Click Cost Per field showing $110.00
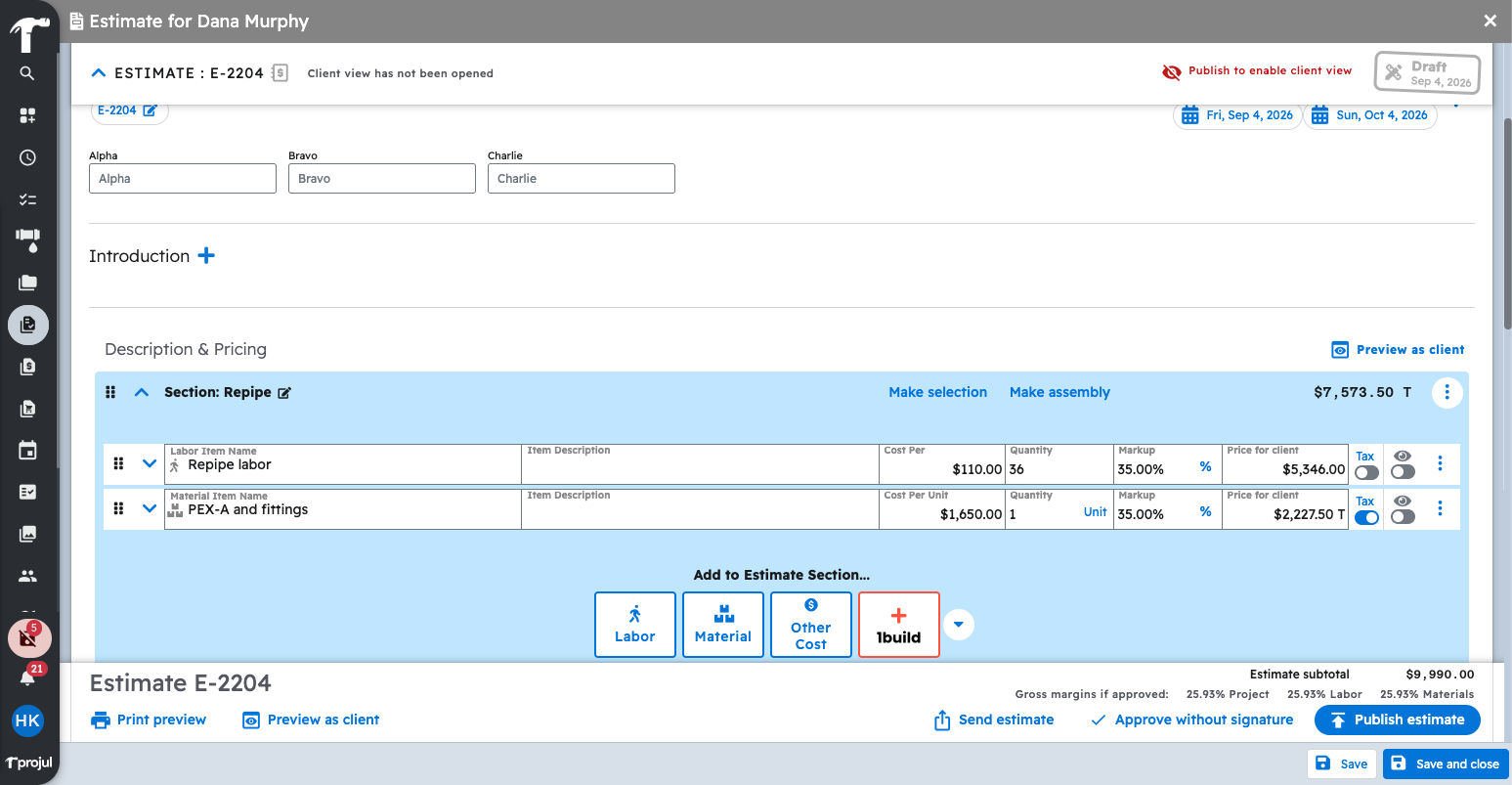 click(x=942, y=464)
